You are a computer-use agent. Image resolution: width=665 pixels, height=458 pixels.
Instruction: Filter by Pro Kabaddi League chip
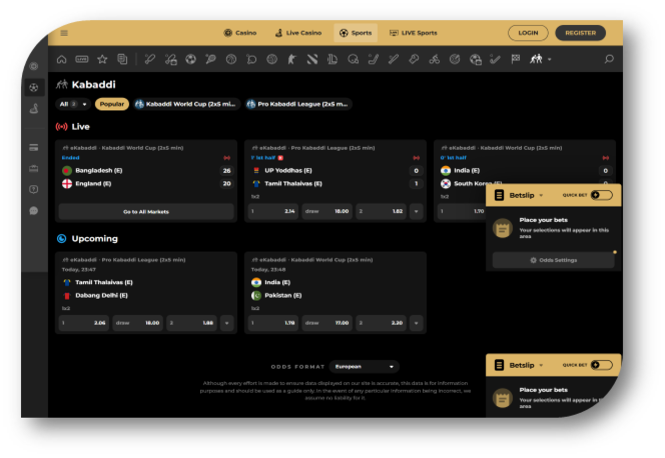[299, 104]
